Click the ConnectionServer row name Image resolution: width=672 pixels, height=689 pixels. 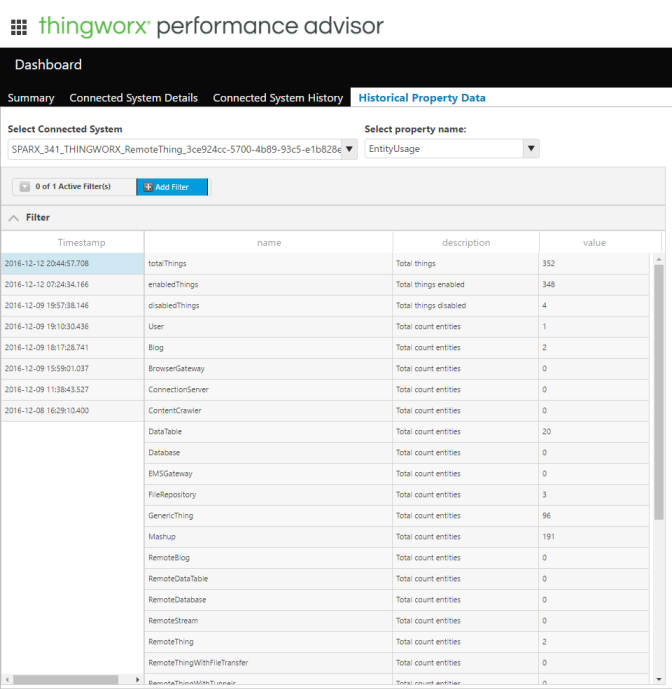click(178, 390)
